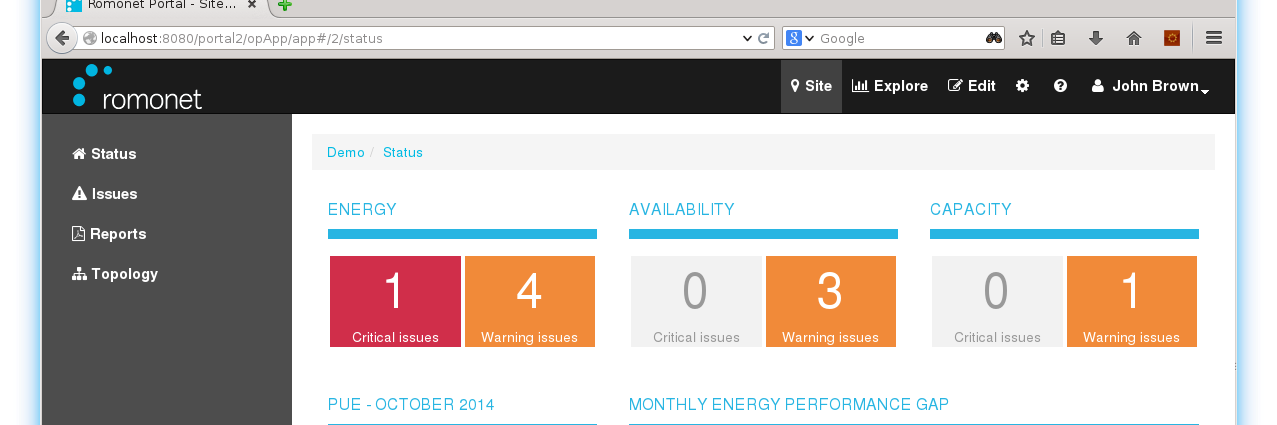Click the browser back arrow button
Screen dimensions: 1277x425
coord(62,38)
